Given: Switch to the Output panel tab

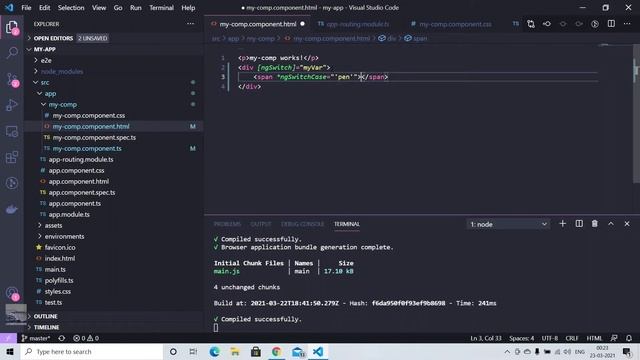Looking at the screenshot, I should tap(260, 224).
